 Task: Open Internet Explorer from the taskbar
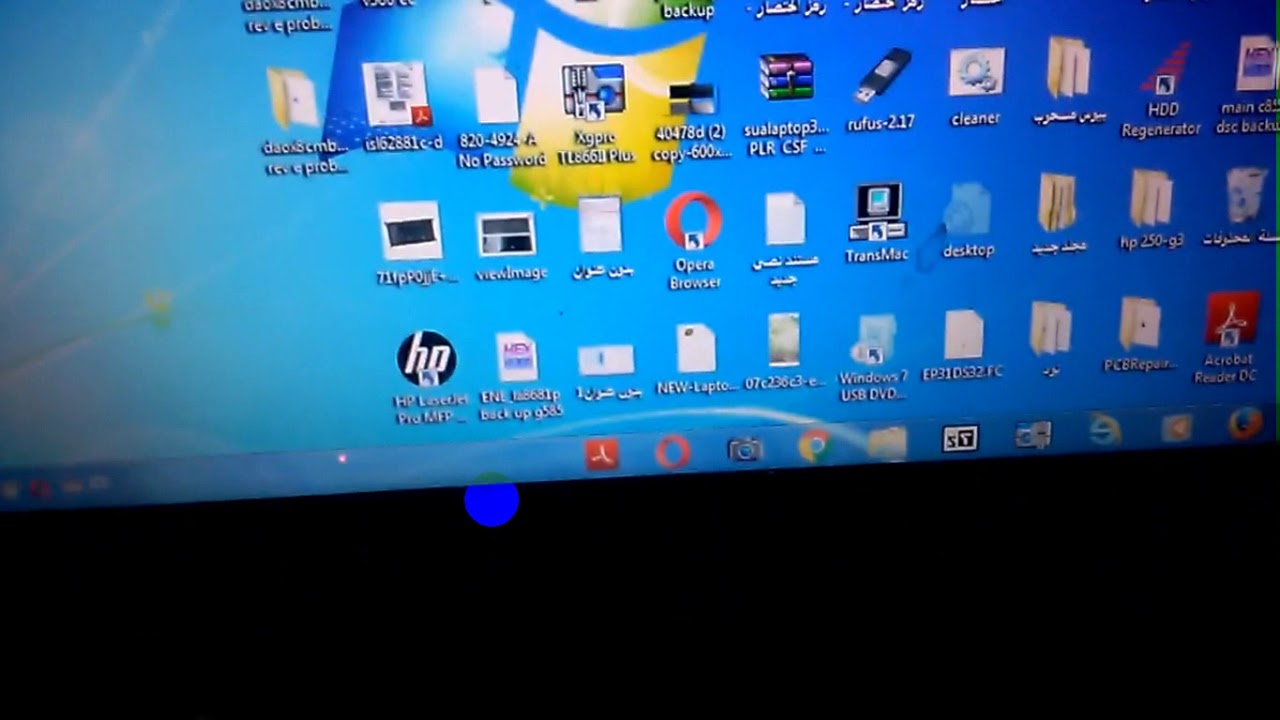click(1104, 430)
